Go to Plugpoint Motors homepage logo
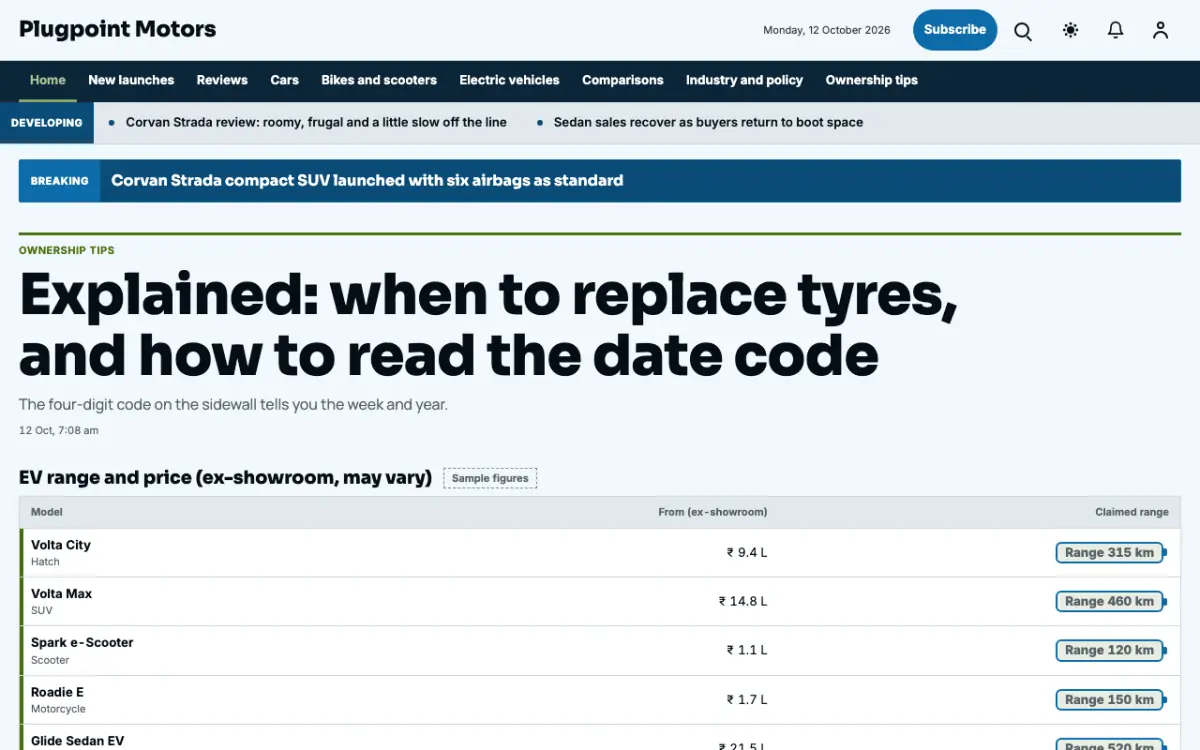The width and height of the screenshot is (1200, 750). point(118,30)
